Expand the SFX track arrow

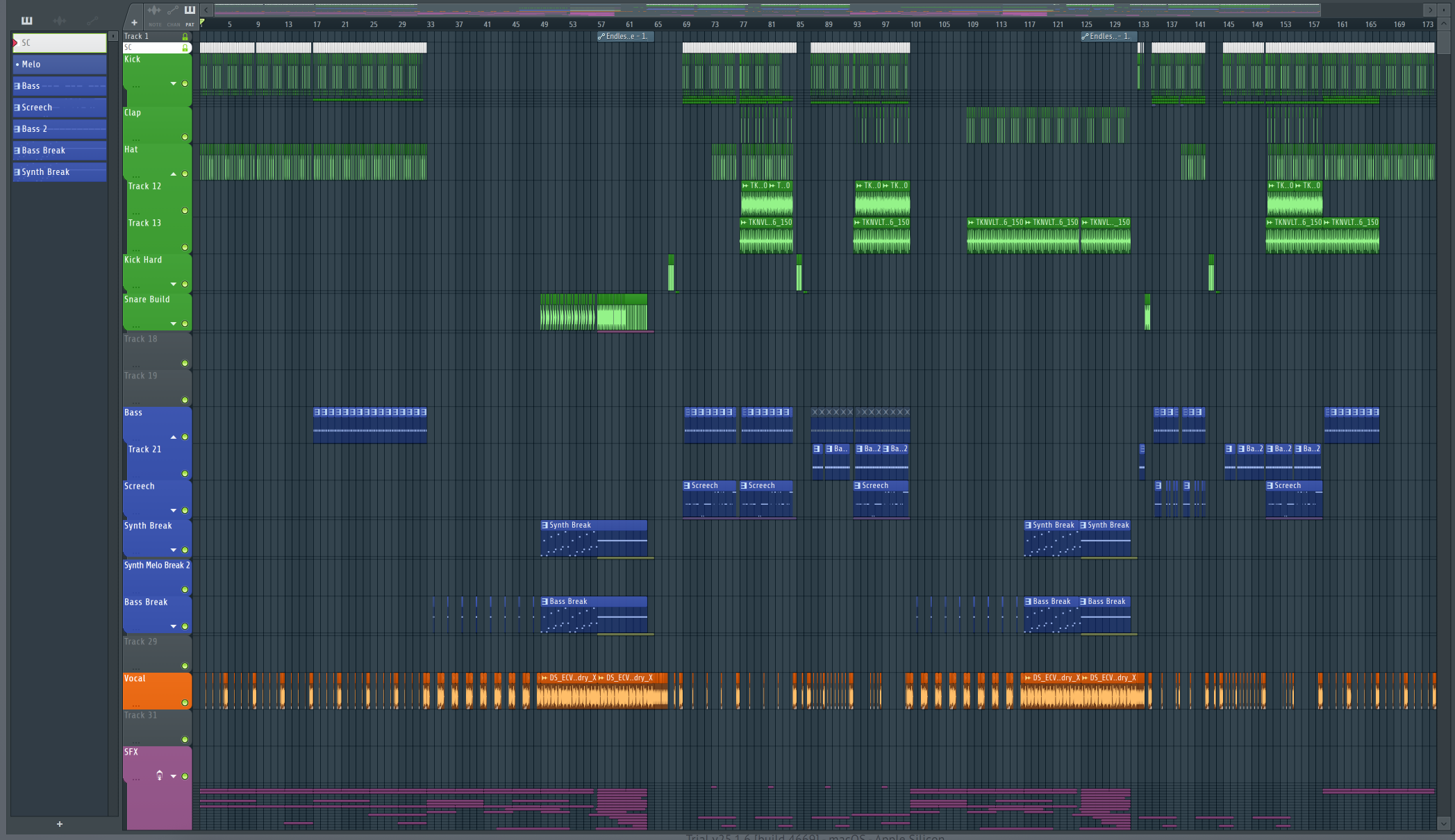click(x=174, y=776)
